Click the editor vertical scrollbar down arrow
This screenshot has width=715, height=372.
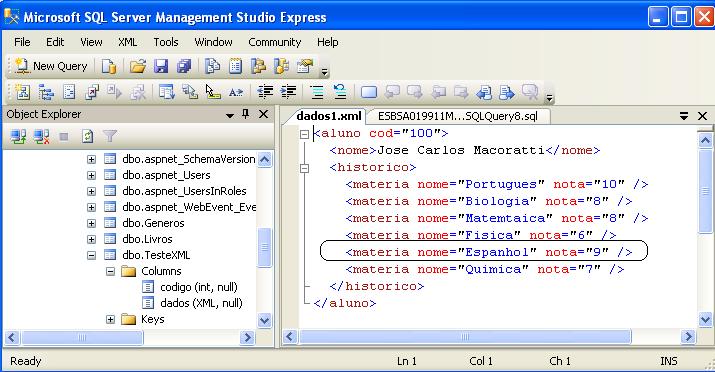[705, 319]
